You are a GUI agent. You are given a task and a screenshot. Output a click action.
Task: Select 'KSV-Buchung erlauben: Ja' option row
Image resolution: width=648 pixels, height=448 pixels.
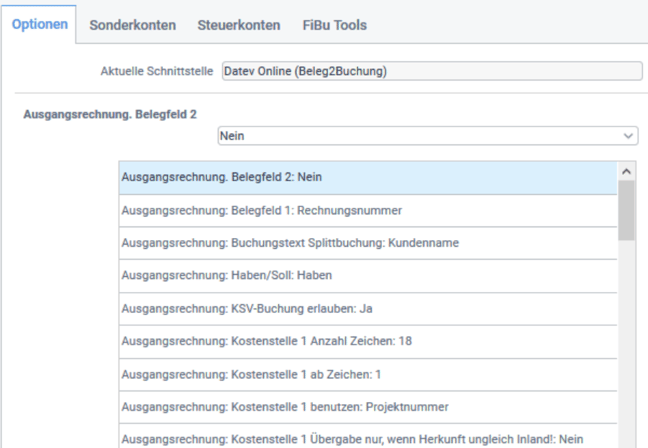[368, 308]
